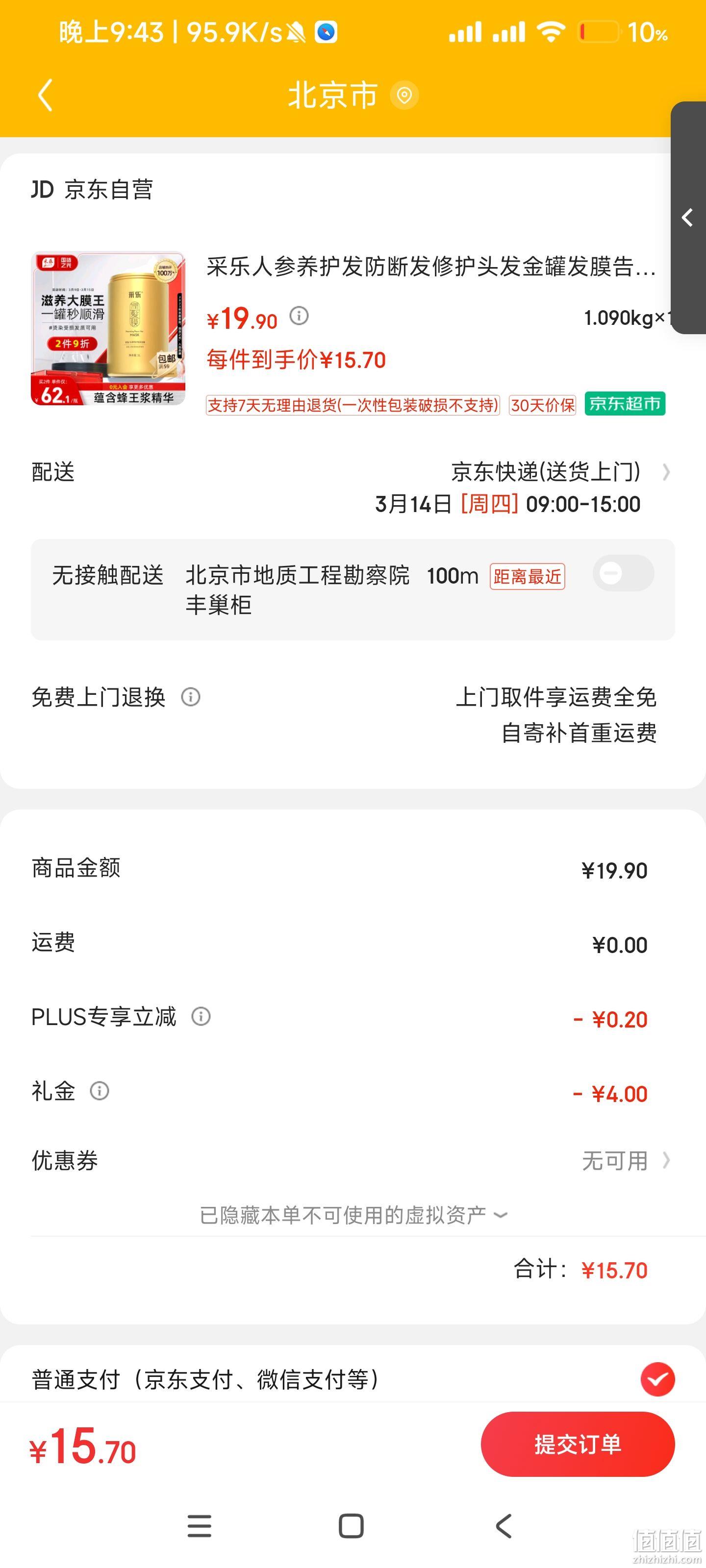
Task: Enable the 无接触配送 toggle switch
Action: (623, 573)
